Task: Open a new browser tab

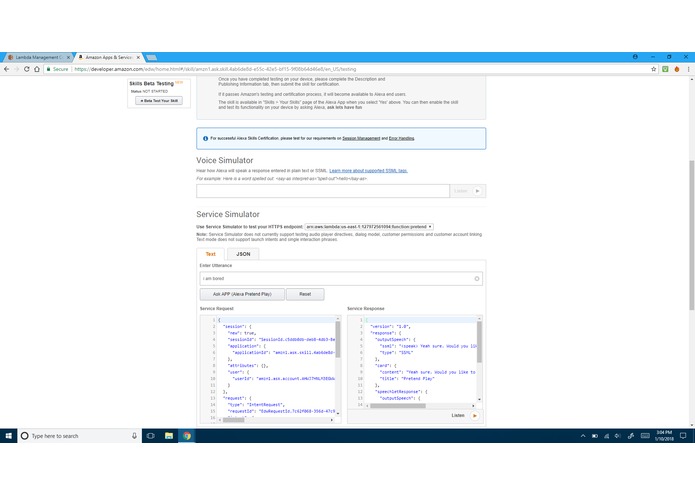Action: [x=152, y=58]
